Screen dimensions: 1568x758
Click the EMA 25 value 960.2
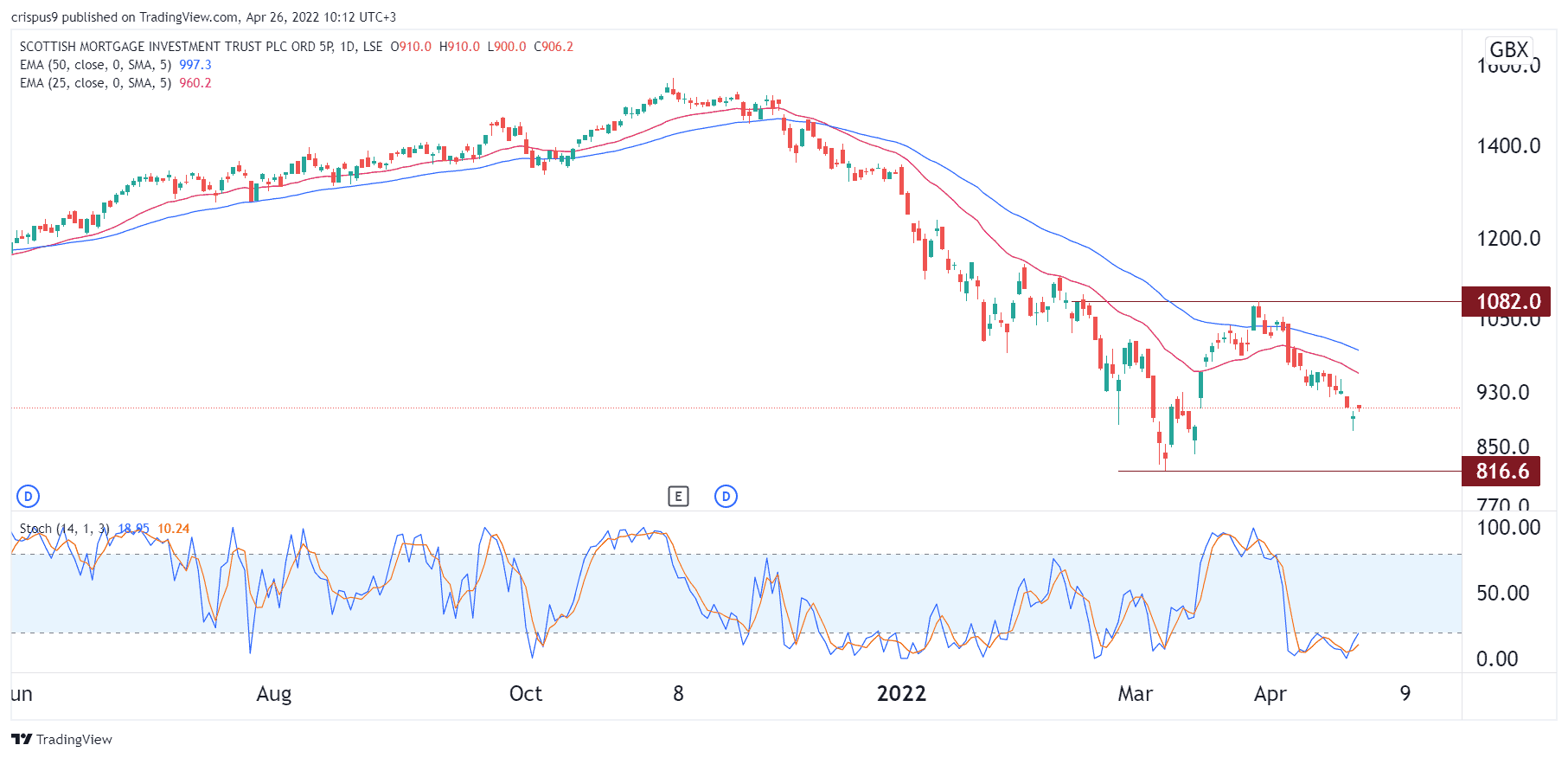(195, 83)
